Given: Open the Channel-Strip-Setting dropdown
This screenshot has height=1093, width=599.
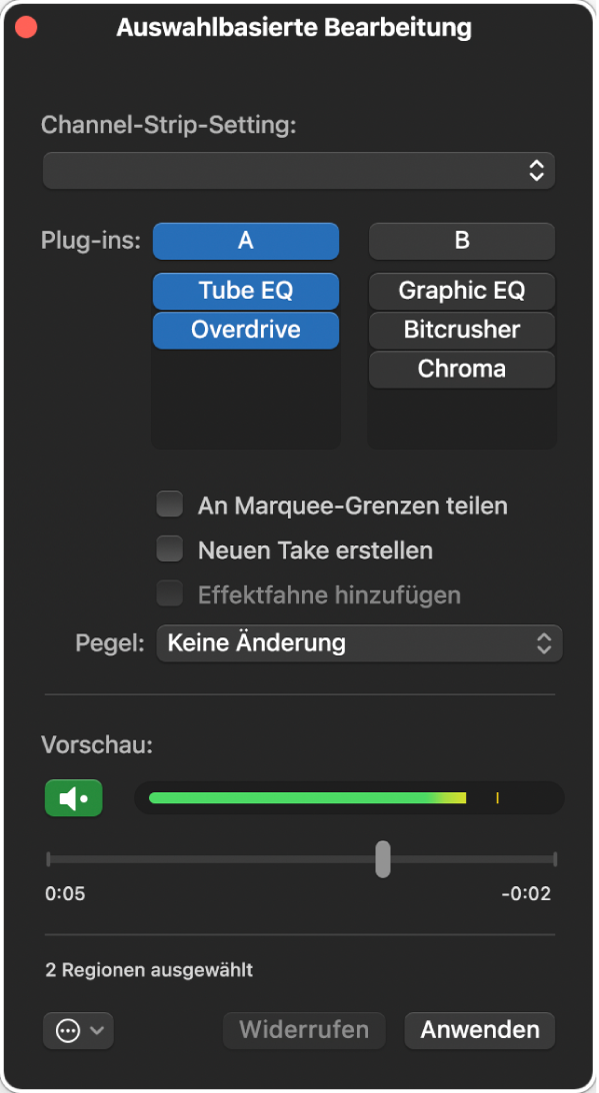Looking at the screenshot, I should 298,170.
